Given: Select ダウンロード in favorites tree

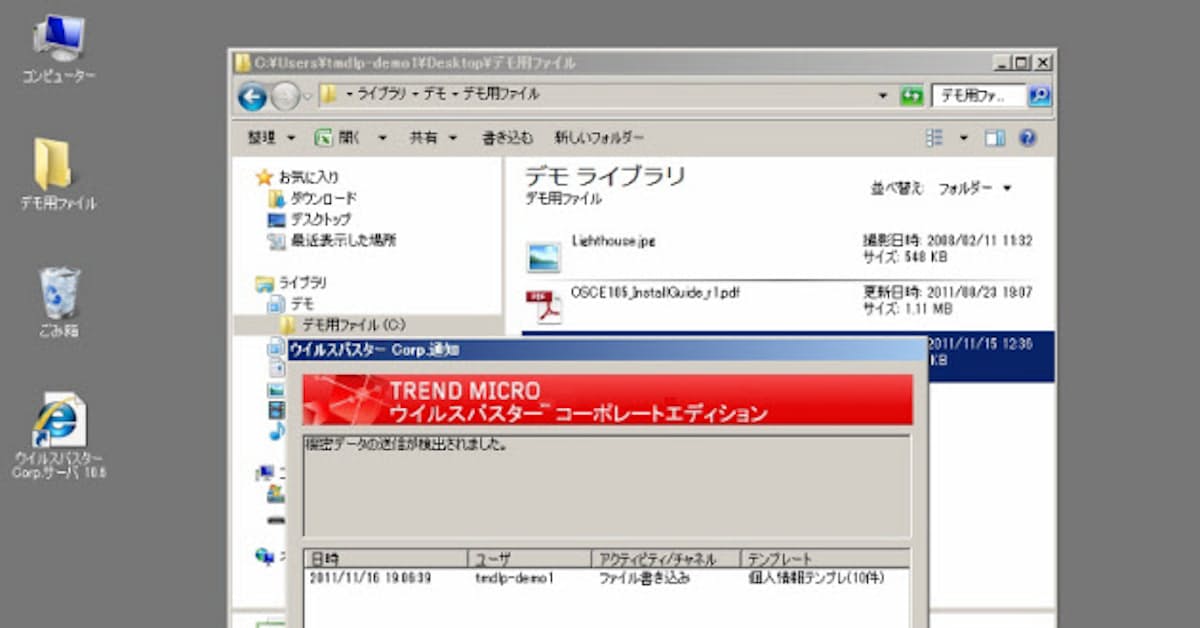Looking at the screenshot, I should 322,198.
